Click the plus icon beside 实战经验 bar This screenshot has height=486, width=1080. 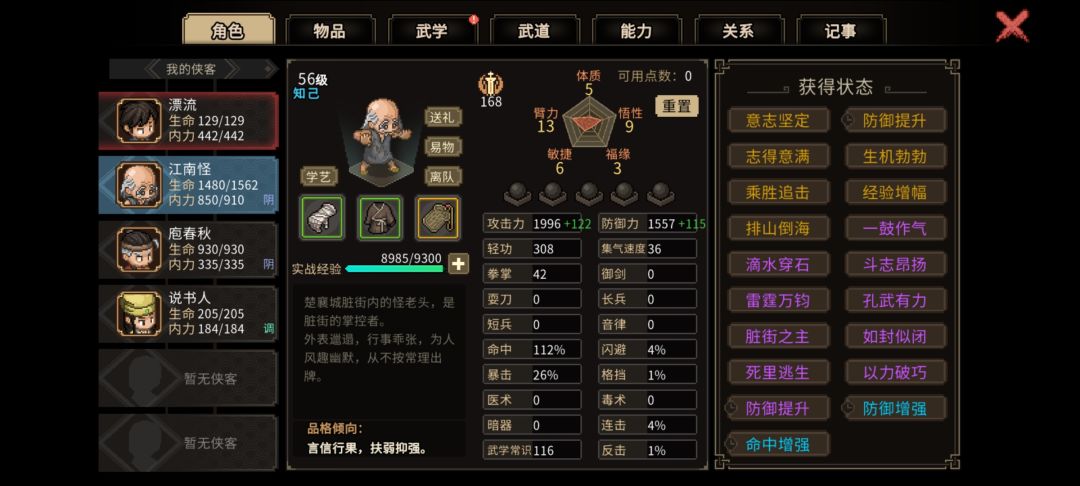pyautogui.click(x=459, y=264)
